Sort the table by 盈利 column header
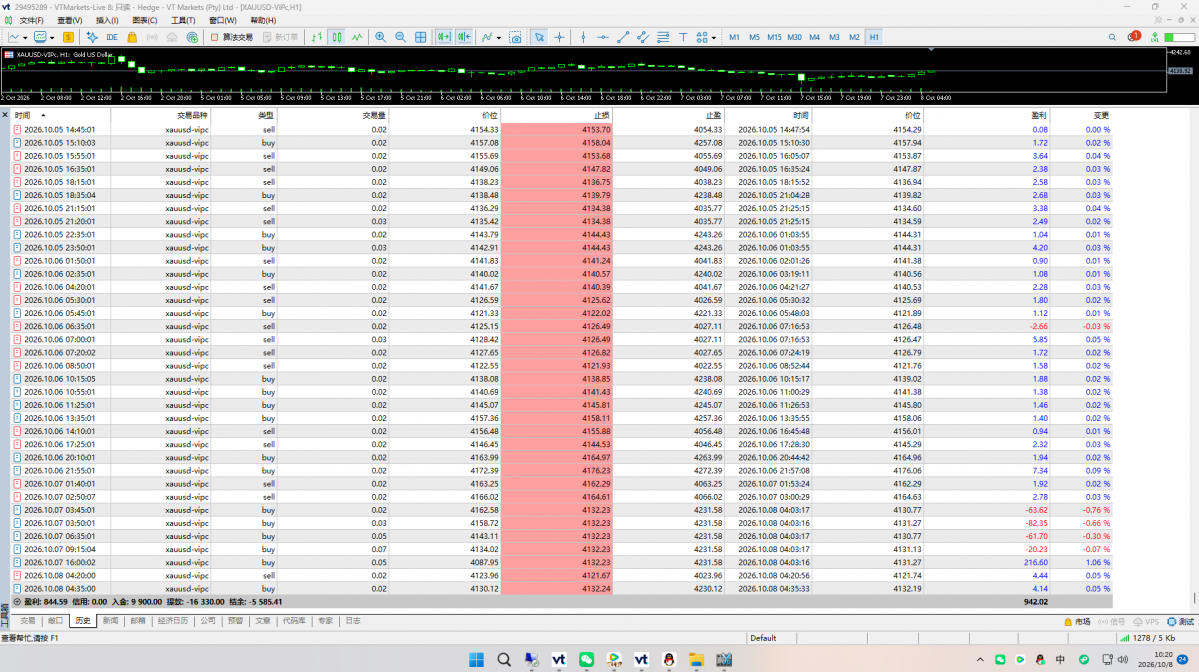This screenshot has height=672, width=1199. point(1038,115)
